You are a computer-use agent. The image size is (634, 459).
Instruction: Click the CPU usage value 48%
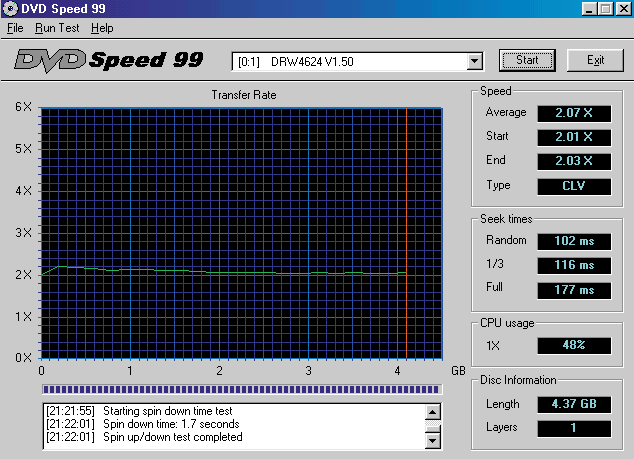(x=574, y=345)
